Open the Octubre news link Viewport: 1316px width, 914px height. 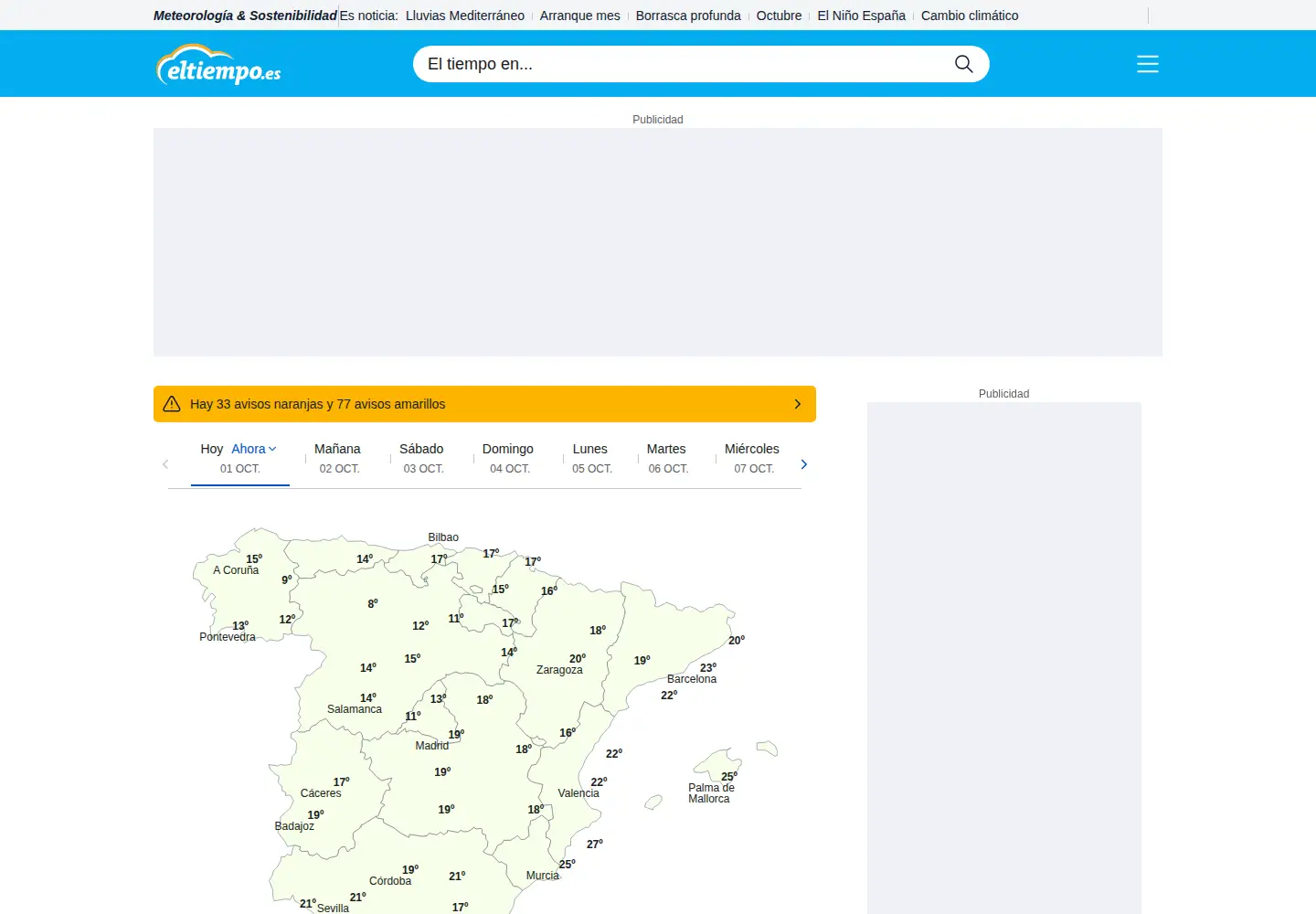[x=779, y=16]
